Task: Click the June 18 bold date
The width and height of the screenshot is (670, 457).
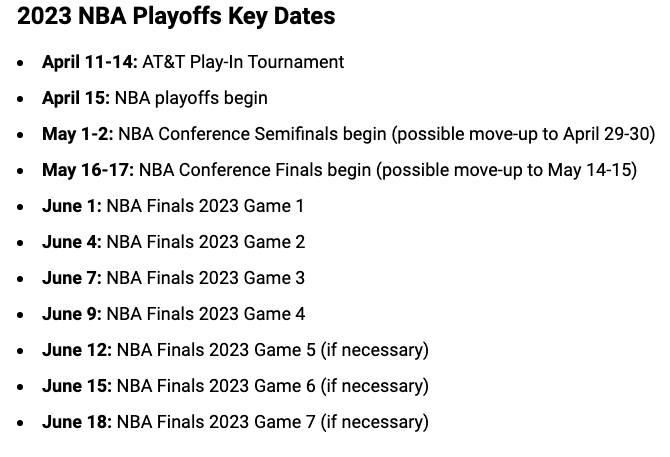Action: [x=77, y=422]
